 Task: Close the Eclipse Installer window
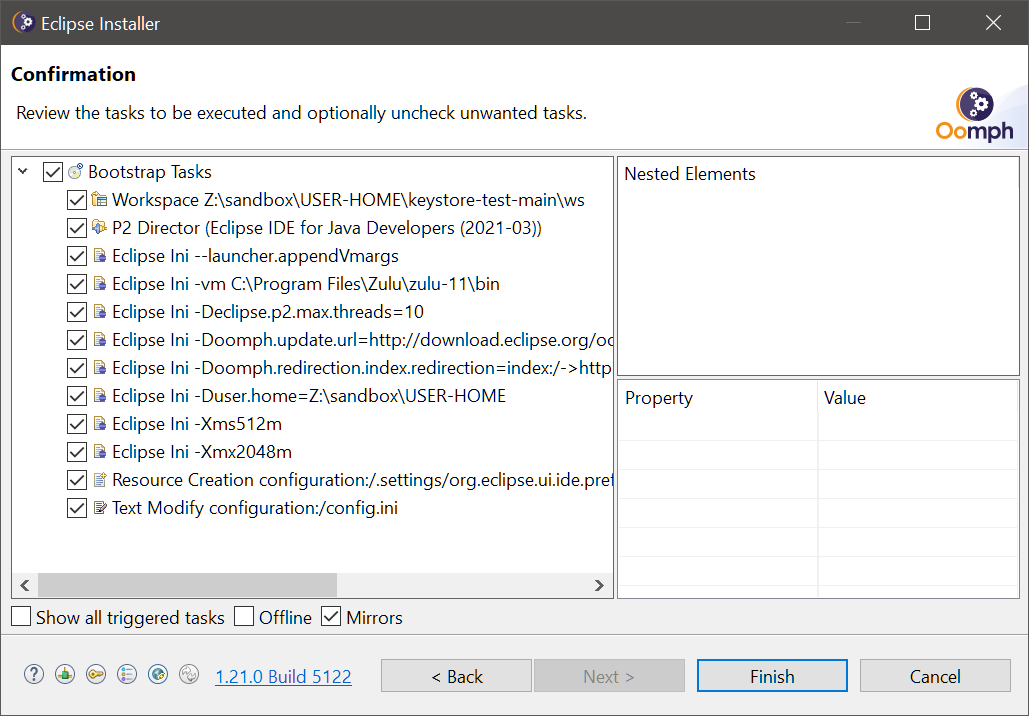994,22
